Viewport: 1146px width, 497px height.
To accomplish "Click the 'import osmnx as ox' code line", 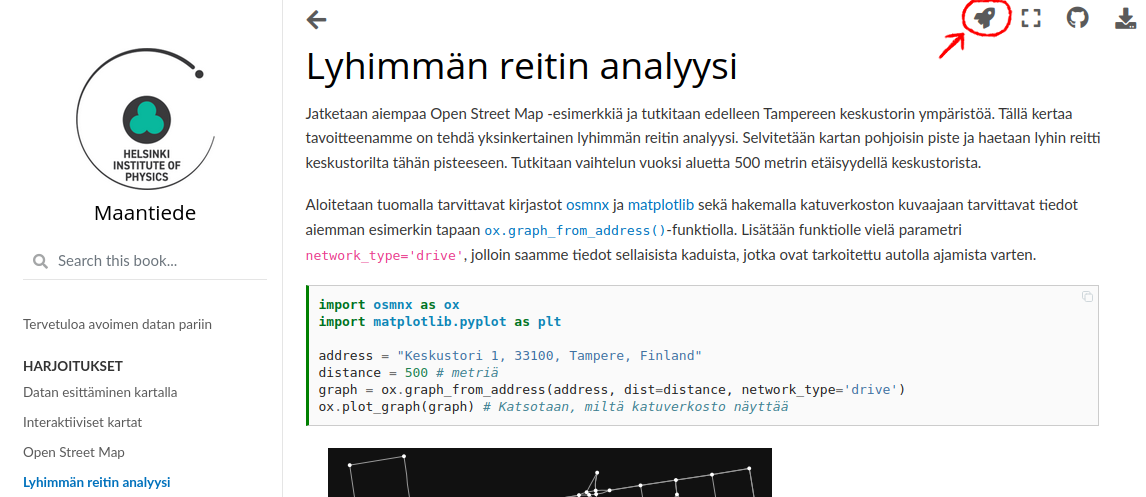I will (389, 304).
